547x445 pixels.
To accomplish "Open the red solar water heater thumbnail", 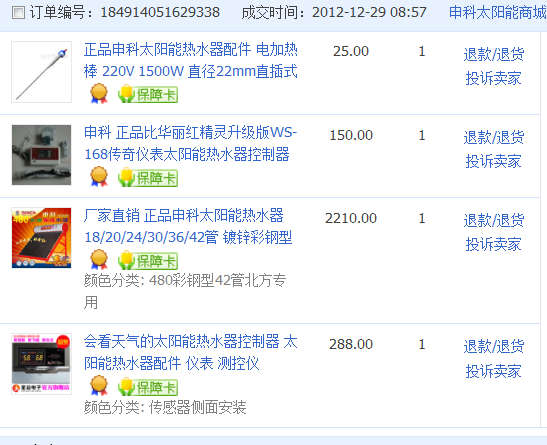I will (x=42, y=238).
